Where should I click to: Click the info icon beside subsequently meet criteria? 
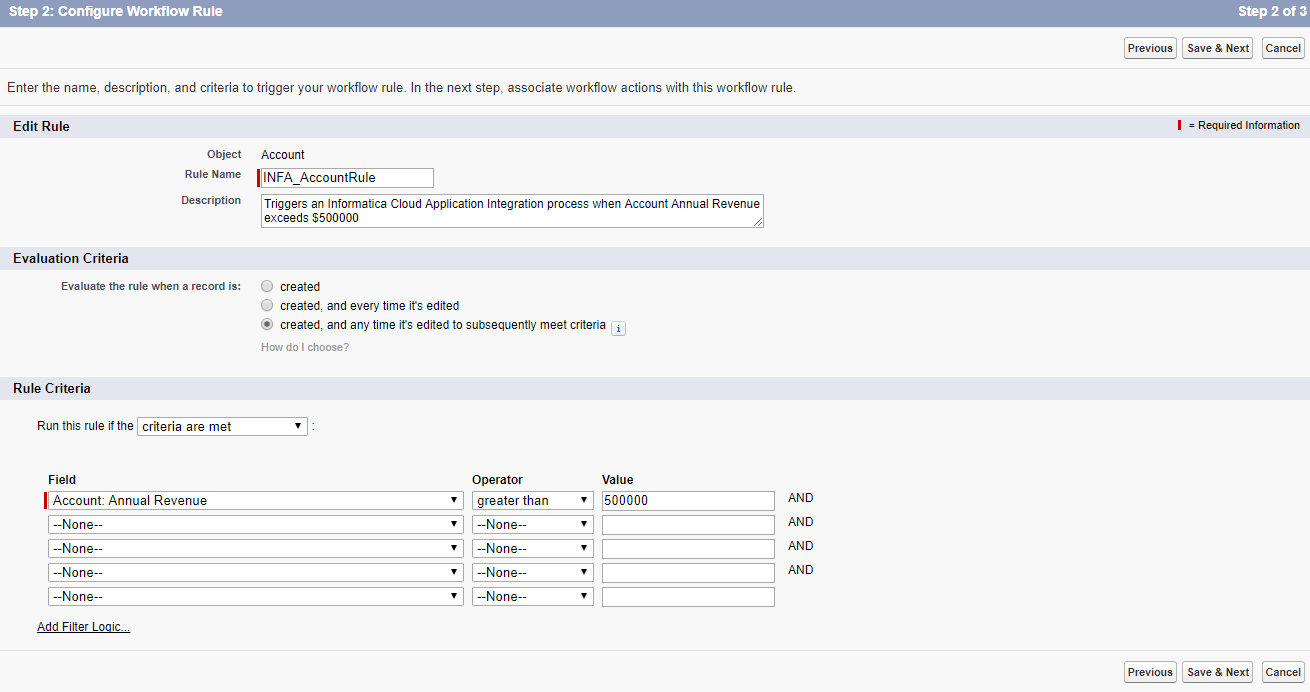pyautogui.click(x=618, y=328)
